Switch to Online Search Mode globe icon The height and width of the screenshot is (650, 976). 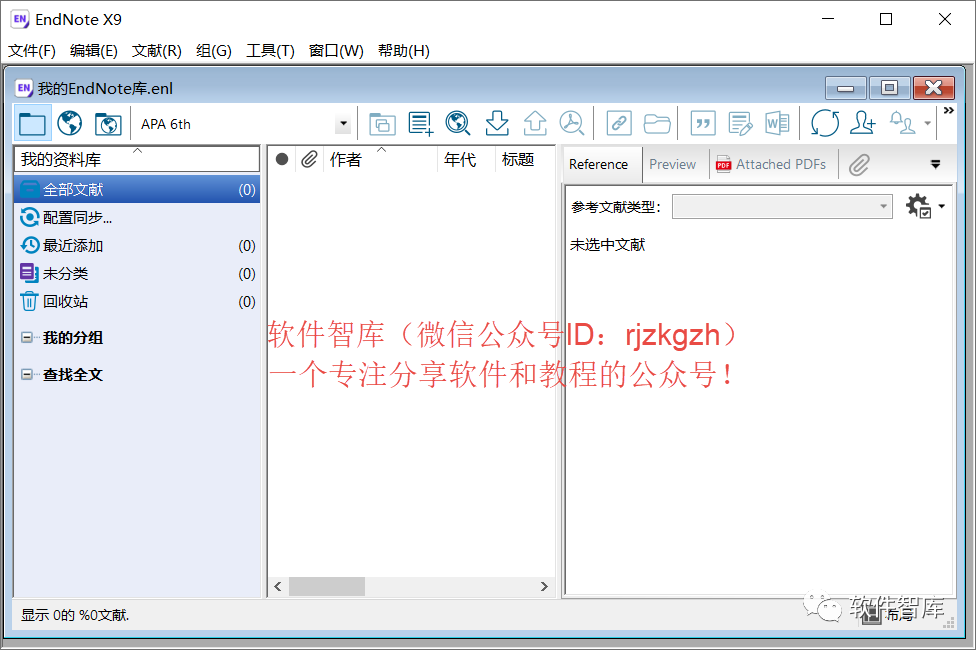pyautogui.click(x=70, y=123)
